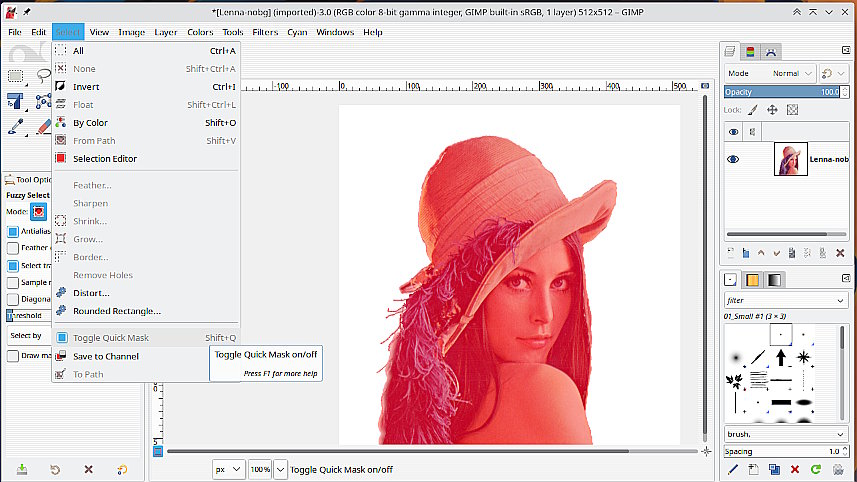Image resolution: width=857 pixels, height=482 pixels.
Task: Select the large arrow brush thumbnail
Action: pyautogui.click(x=779, y=357)
